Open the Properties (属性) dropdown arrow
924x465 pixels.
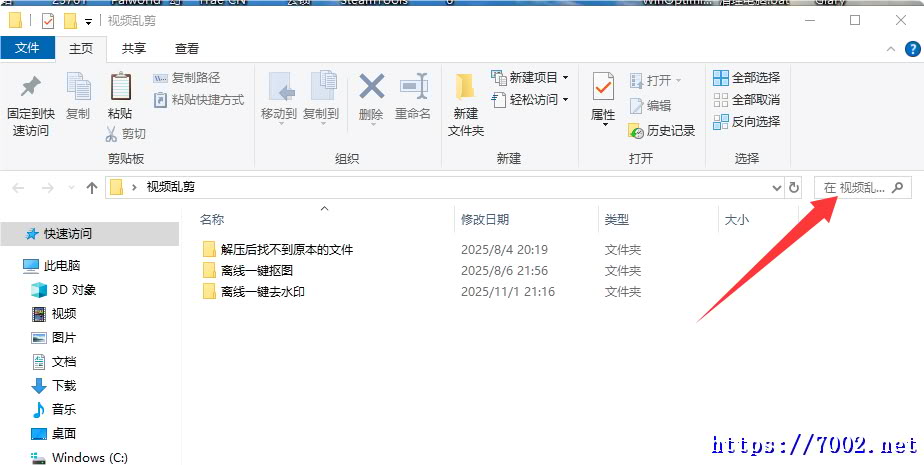pyautogui.click(x=605, y=124)
